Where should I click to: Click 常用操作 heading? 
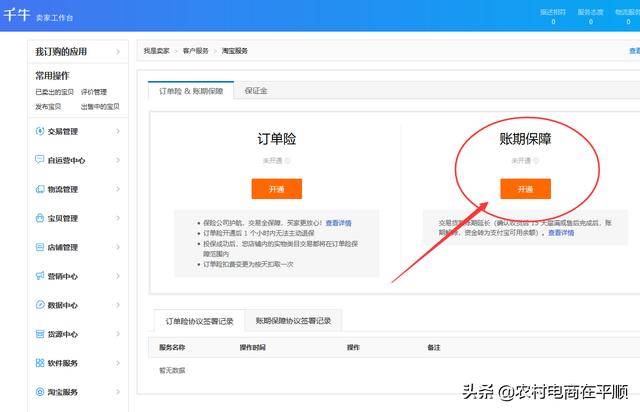(52, 76)
